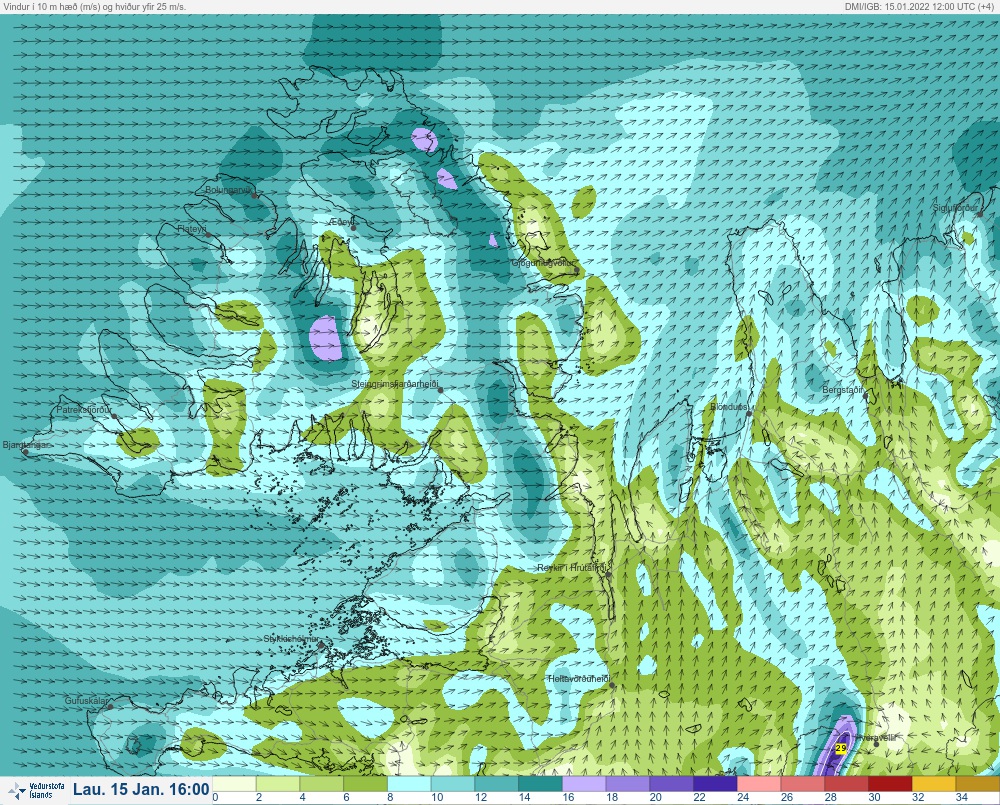The image size is (1000, 805).
Task: Pick the red 28–30 m/s legend swatch
Action: tap(846, 783)
